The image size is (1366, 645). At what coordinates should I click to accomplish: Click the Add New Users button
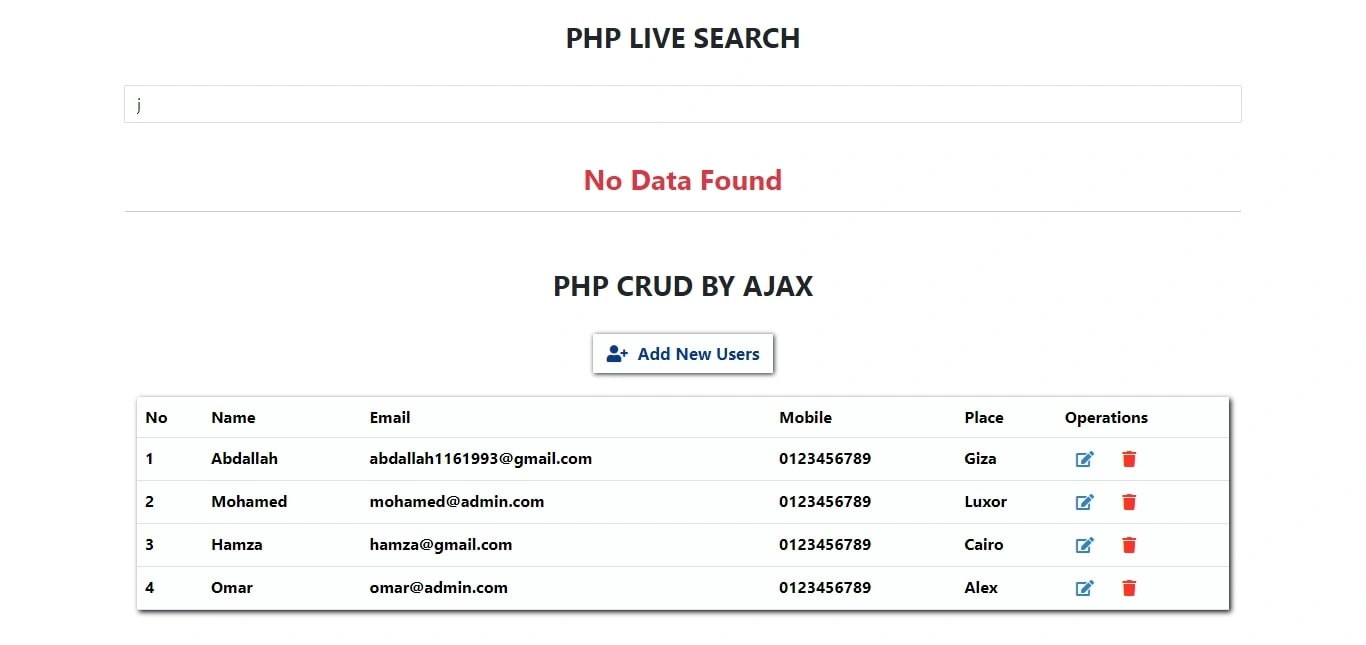[683, 354]
